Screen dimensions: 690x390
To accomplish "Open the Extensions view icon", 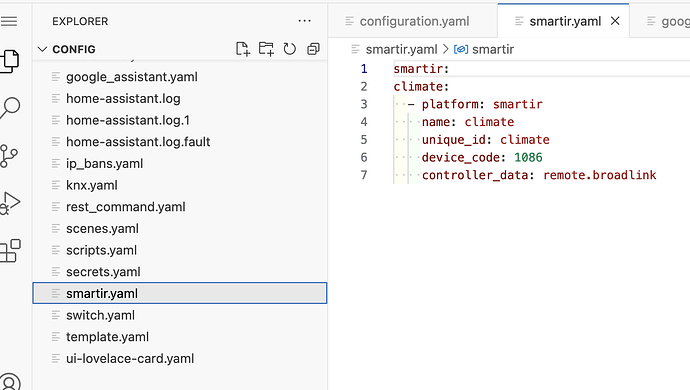I will coord(10,251).
